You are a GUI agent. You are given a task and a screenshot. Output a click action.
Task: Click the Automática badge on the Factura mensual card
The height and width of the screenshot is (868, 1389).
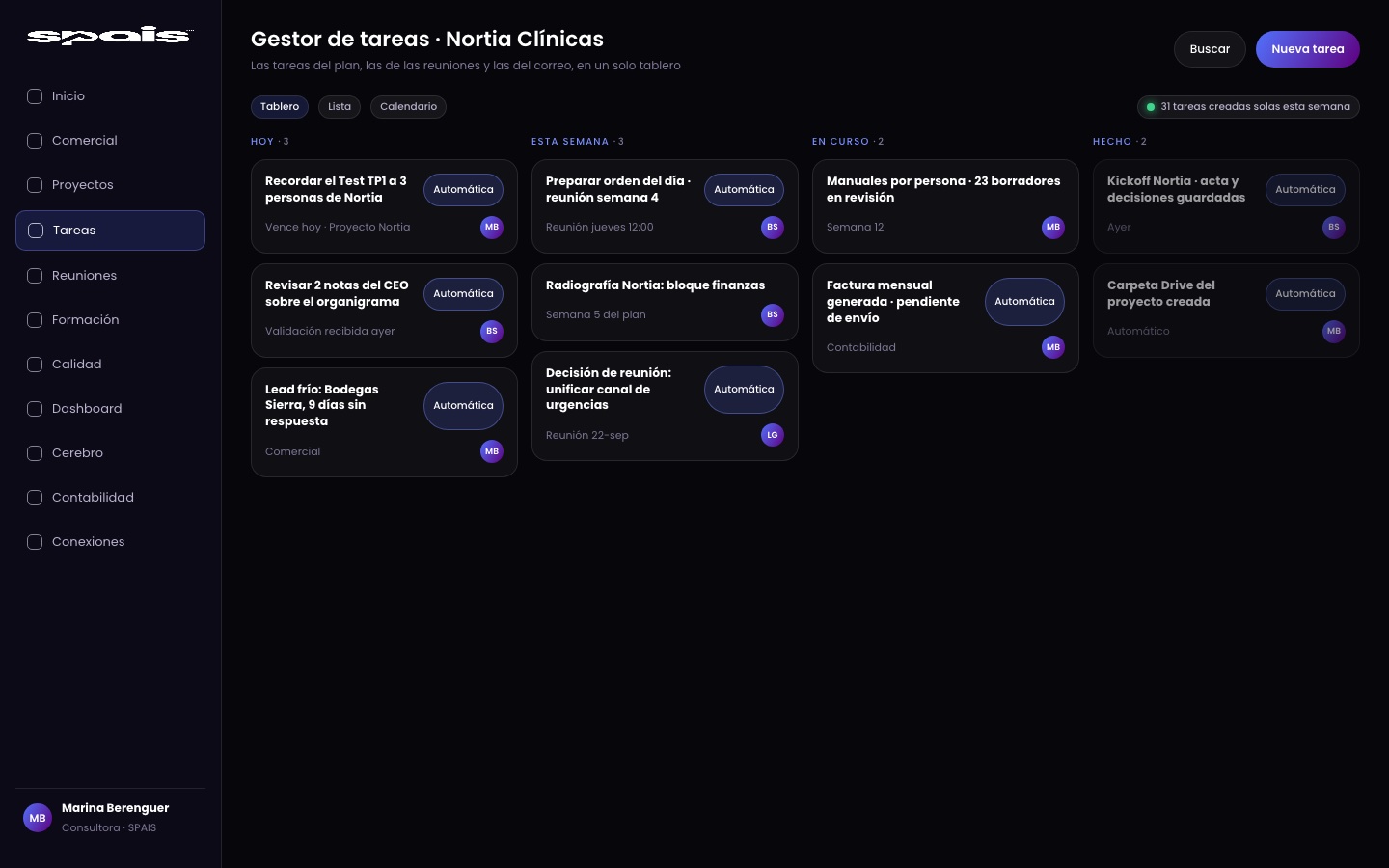[1024, 302]
